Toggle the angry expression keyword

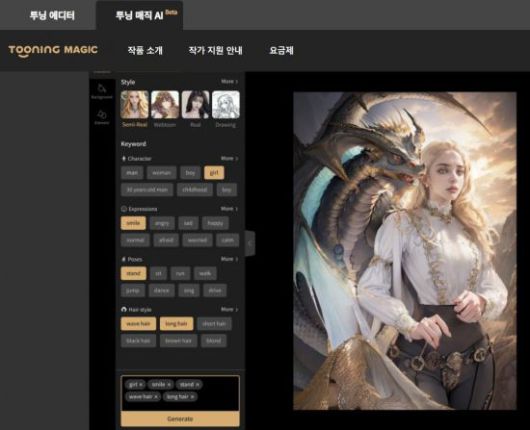tap(162, 223)
